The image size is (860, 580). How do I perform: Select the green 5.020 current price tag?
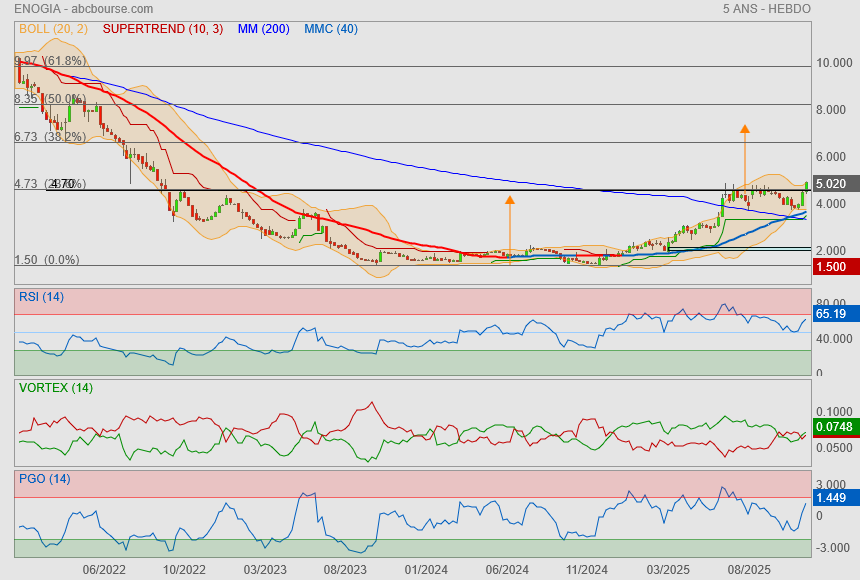(832, 184)
